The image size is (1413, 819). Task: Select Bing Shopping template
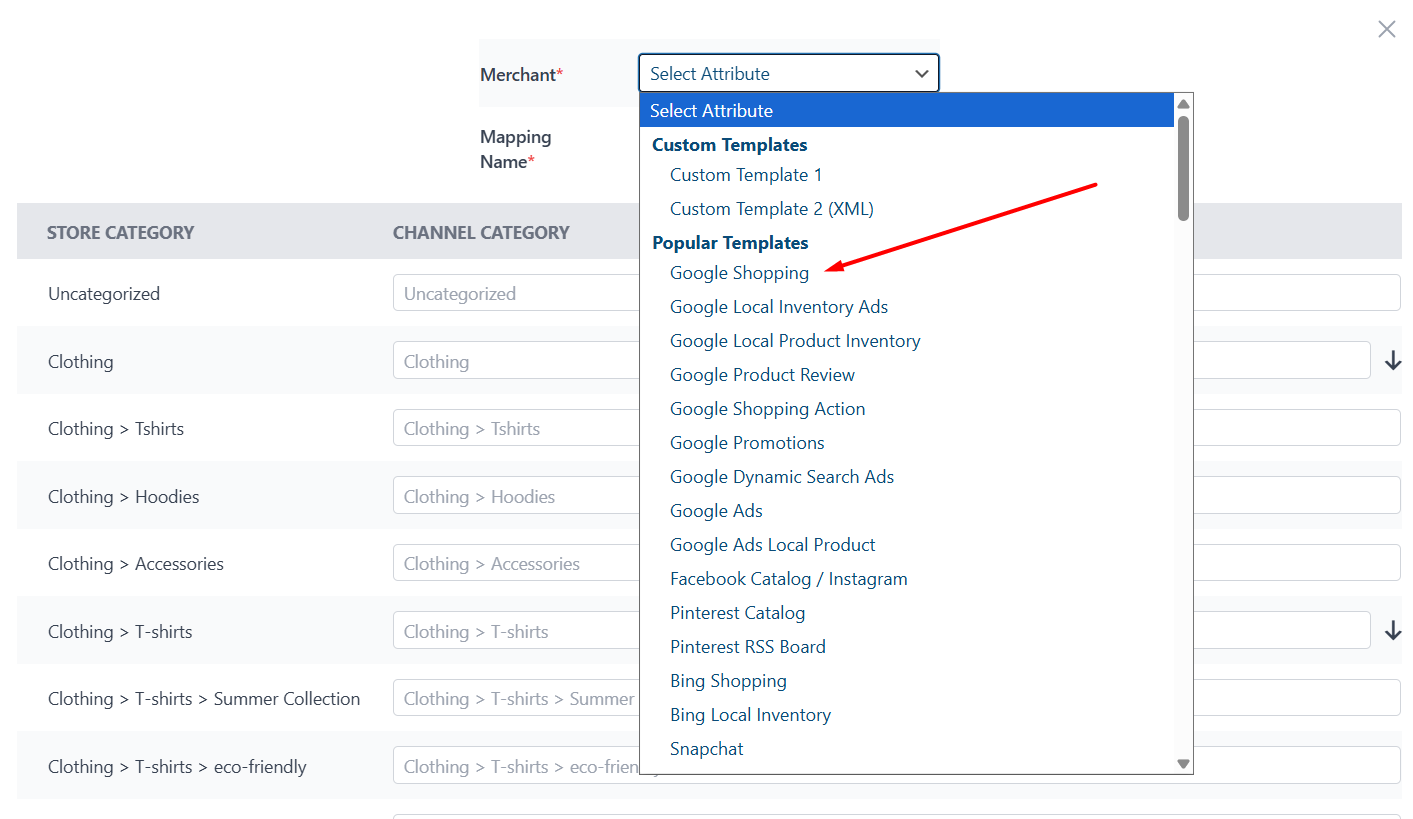coord(728,681)
